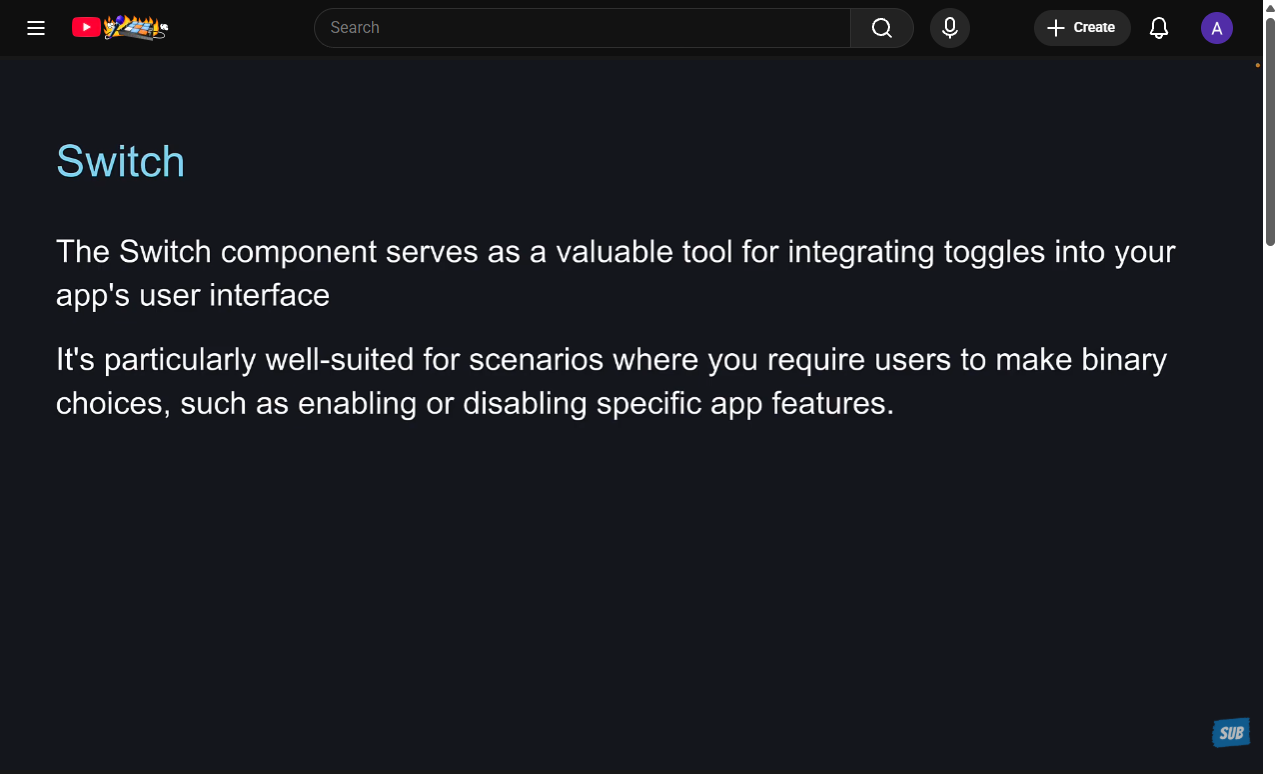Open the notifications bell
1278x774 pixels.
(1159, 28)
